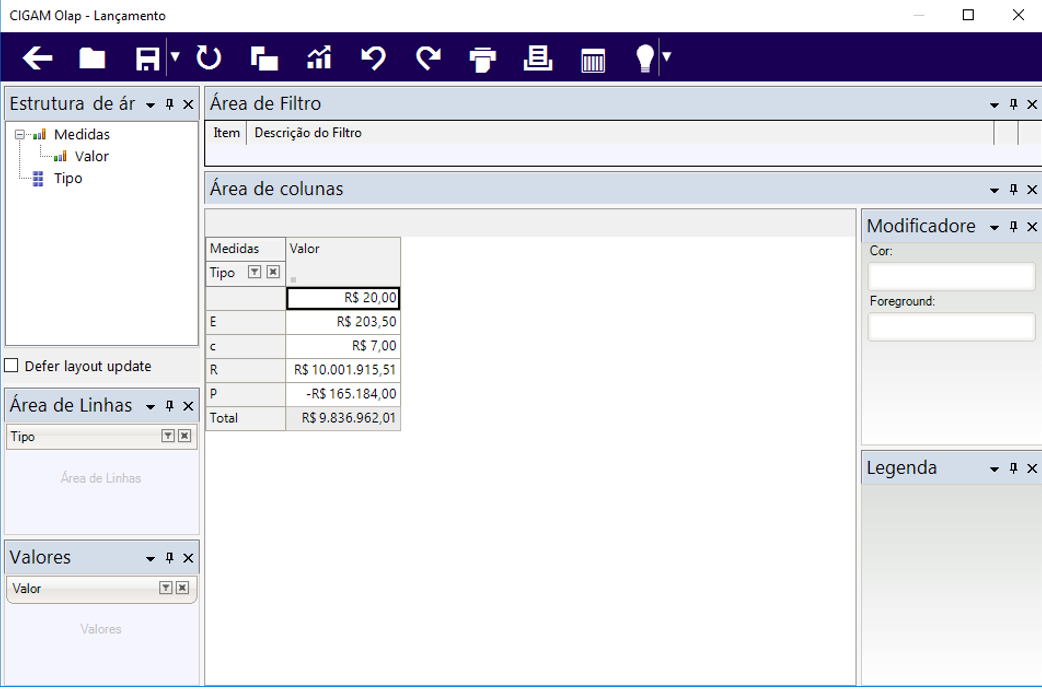1042x689 pixels.
Task: Click the refresh icon in toolbar
Action: (209, 58)
